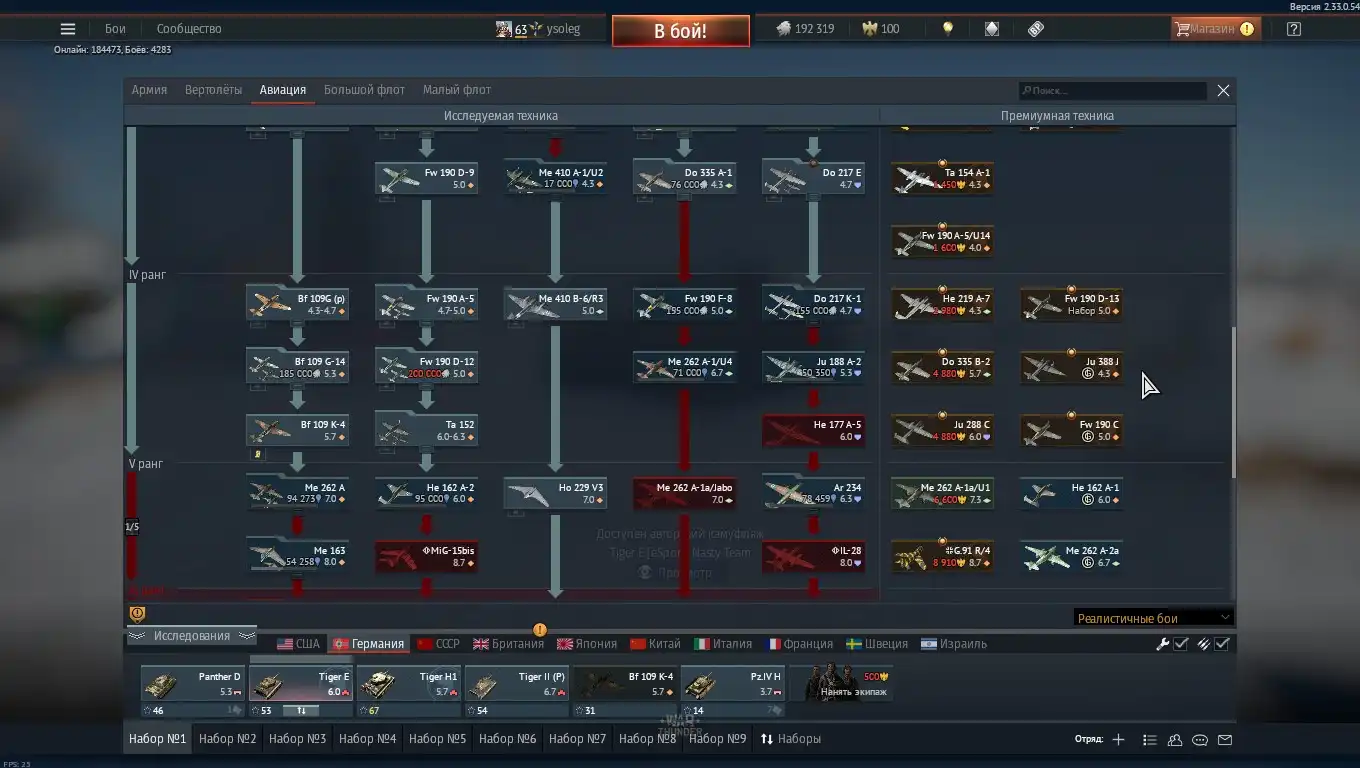Screen dimensions: 1360x768
Task: Select the Me 163 aircraft card
Action: [298, 556]
